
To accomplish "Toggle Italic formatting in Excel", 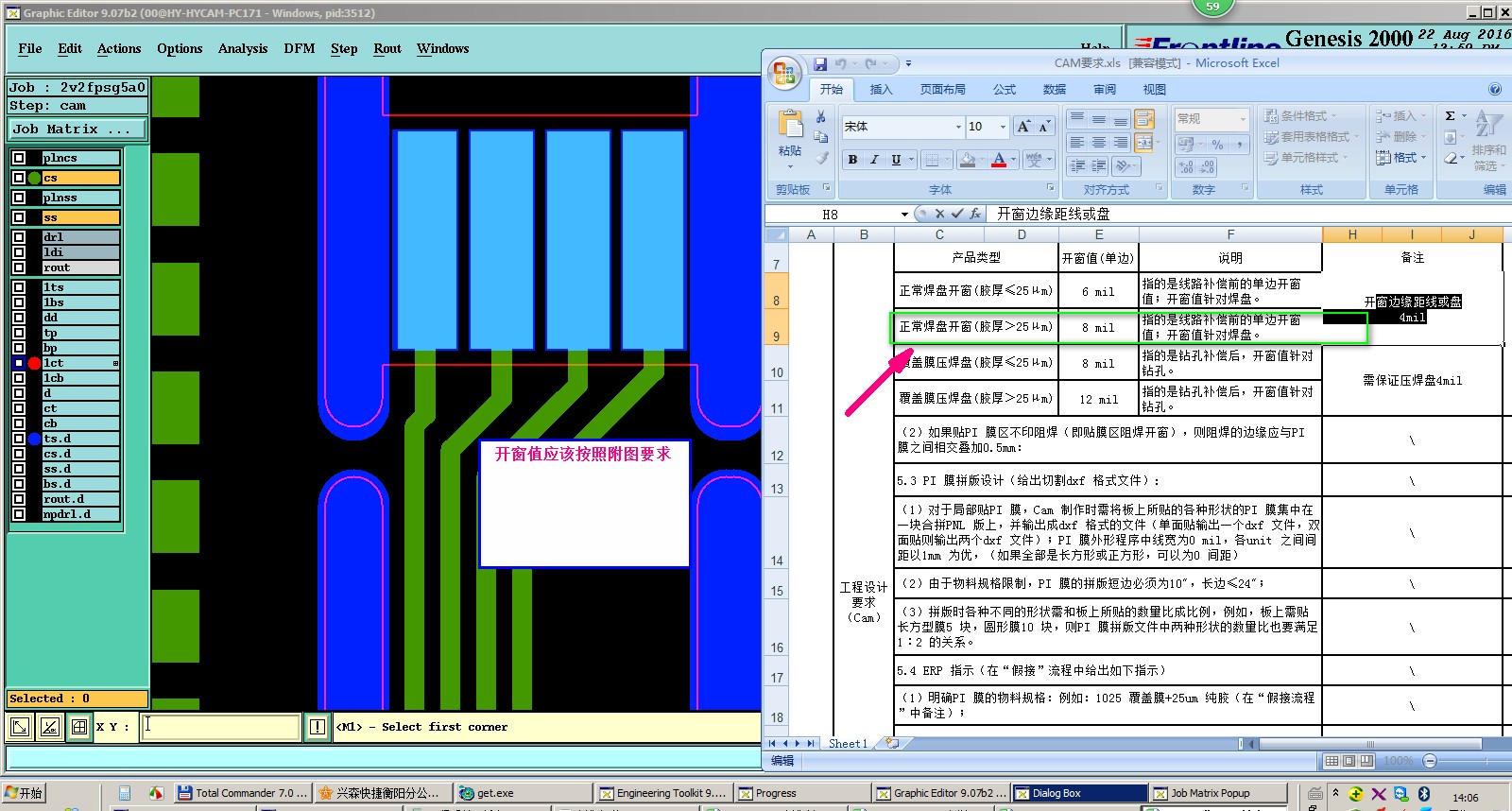I will click(x=874, y=160).
